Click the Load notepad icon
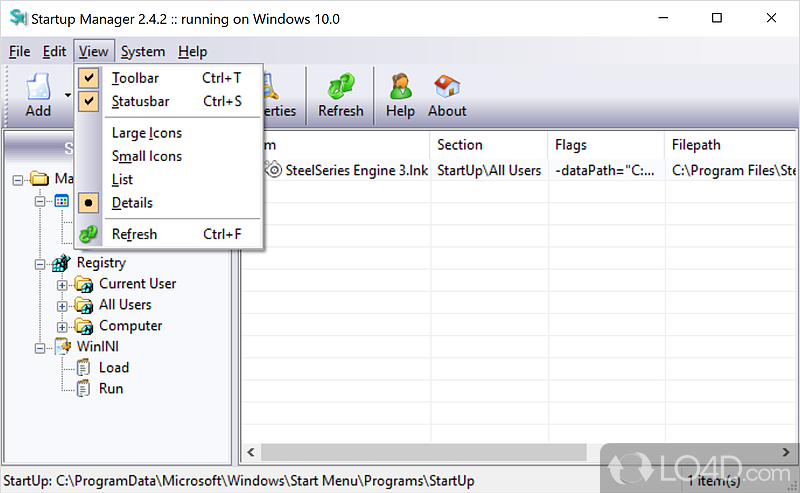Viewport: 800px width, 493px height. click(83, 368)
